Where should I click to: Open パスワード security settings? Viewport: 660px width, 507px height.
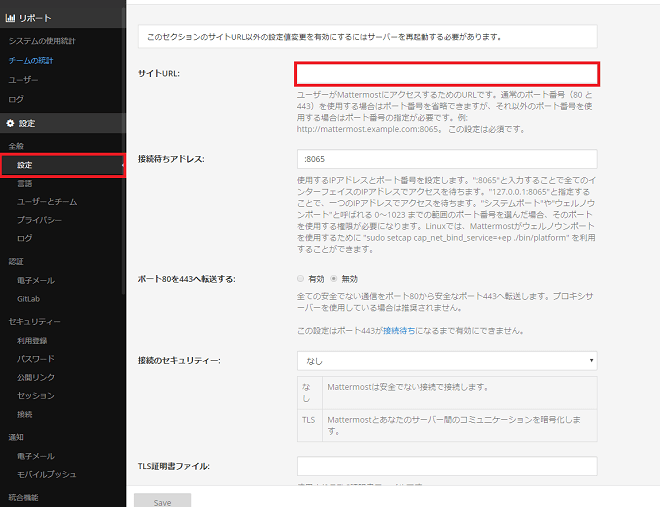tap(36, 359)
